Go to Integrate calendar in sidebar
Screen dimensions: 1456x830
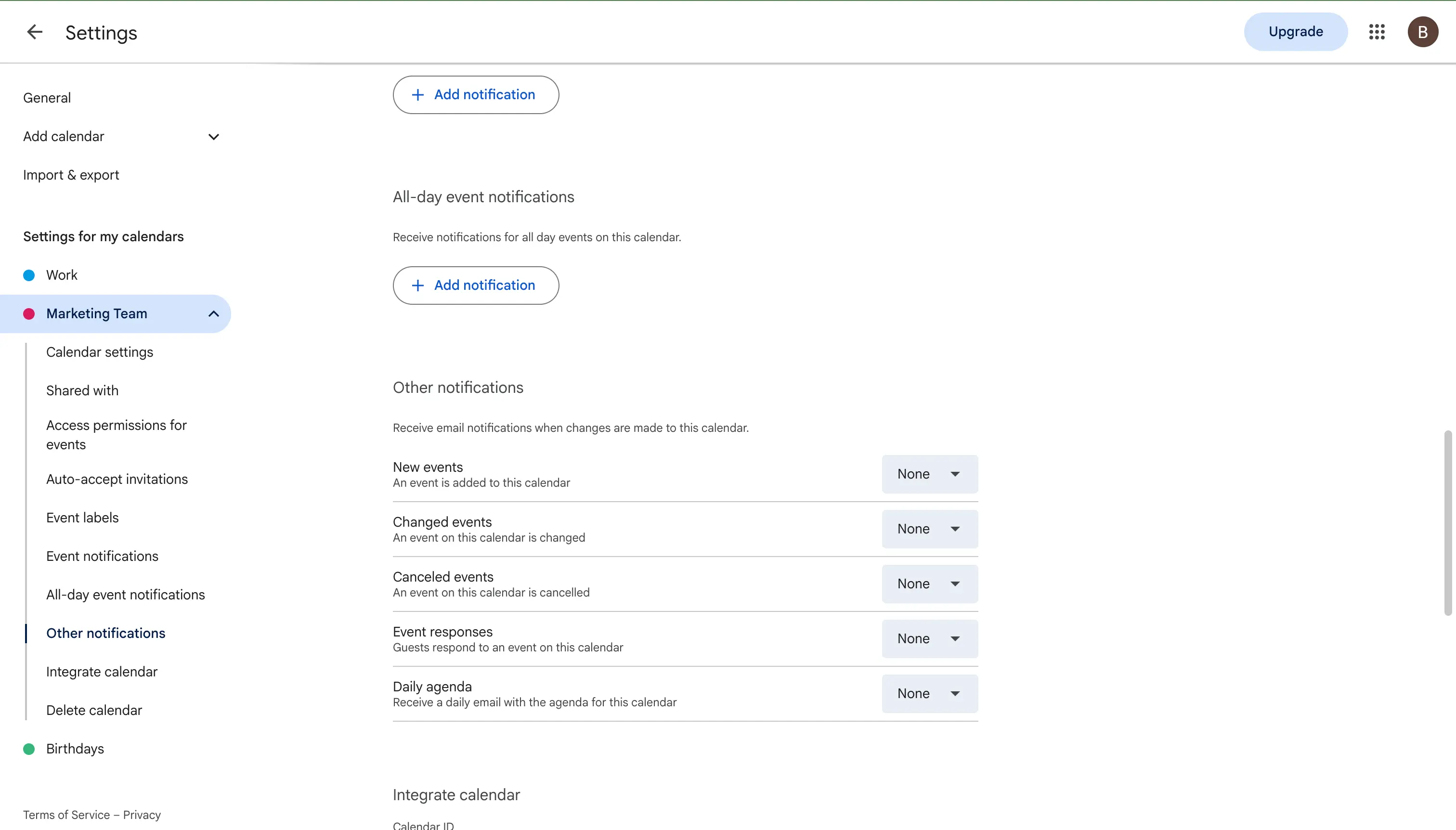point(102,672)
